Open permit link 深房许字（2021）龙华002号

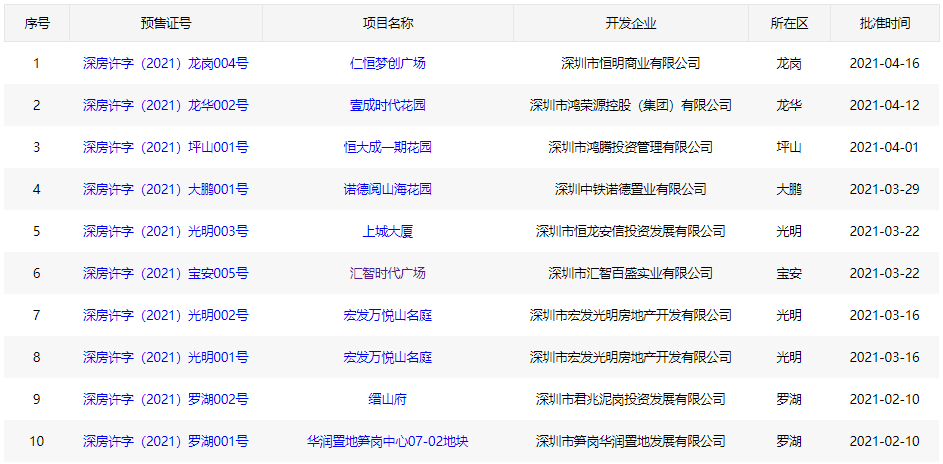pos(165,105)
